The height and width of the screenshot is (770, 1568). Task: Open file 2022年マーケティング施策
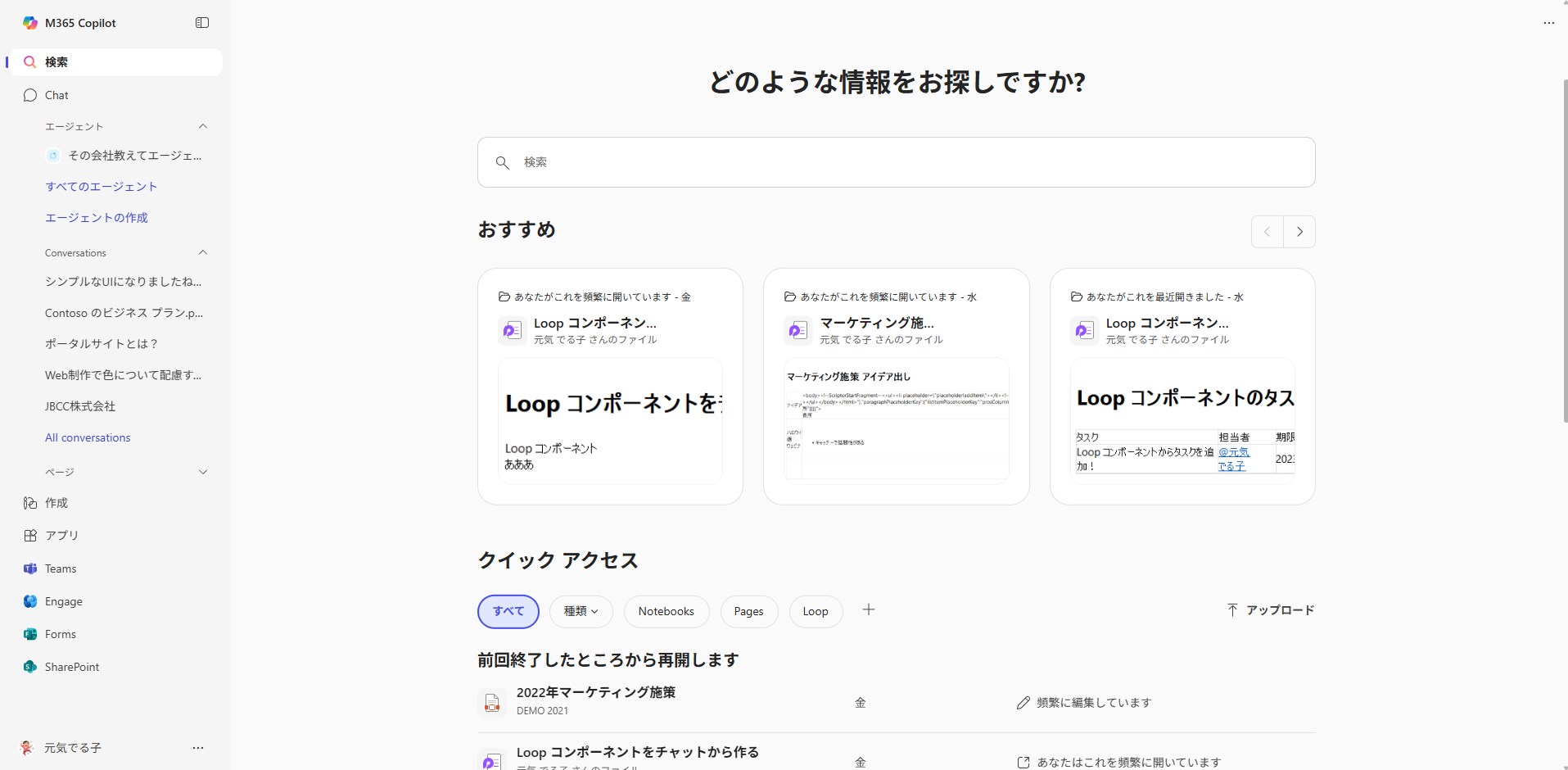596,693
